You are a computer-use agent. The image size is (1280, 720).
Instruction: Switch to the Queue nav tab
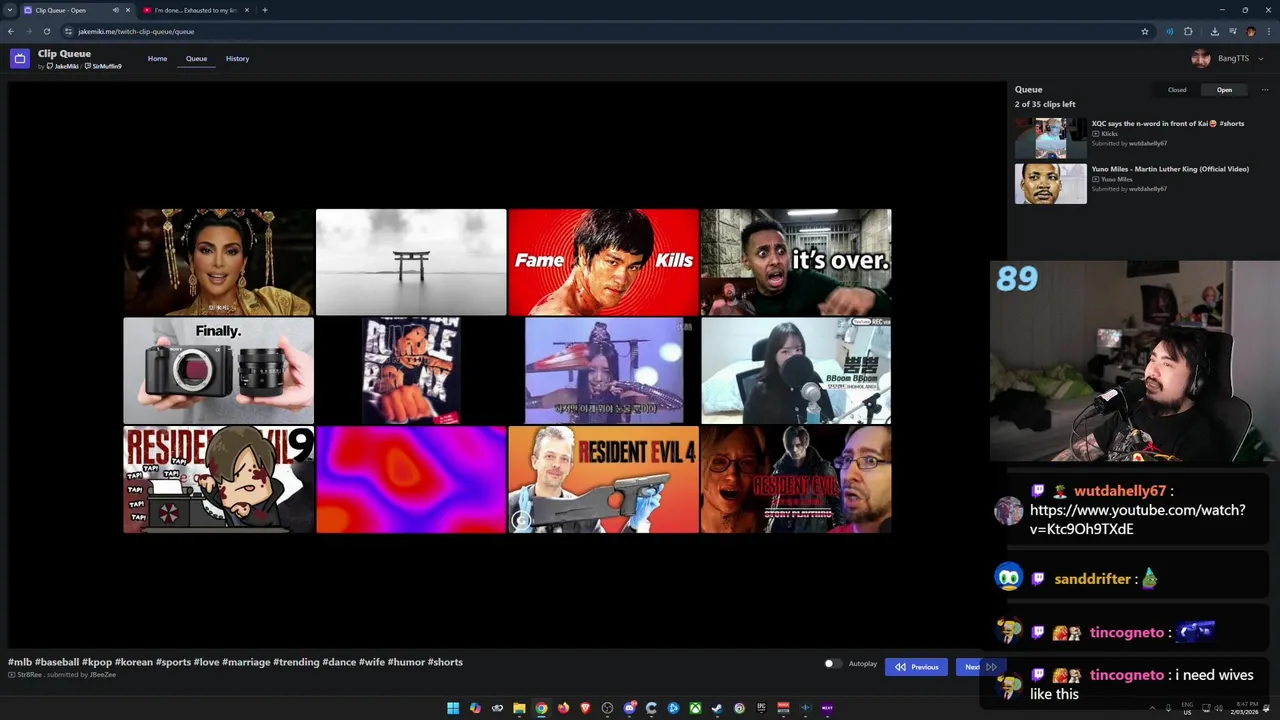pos(196,59)
